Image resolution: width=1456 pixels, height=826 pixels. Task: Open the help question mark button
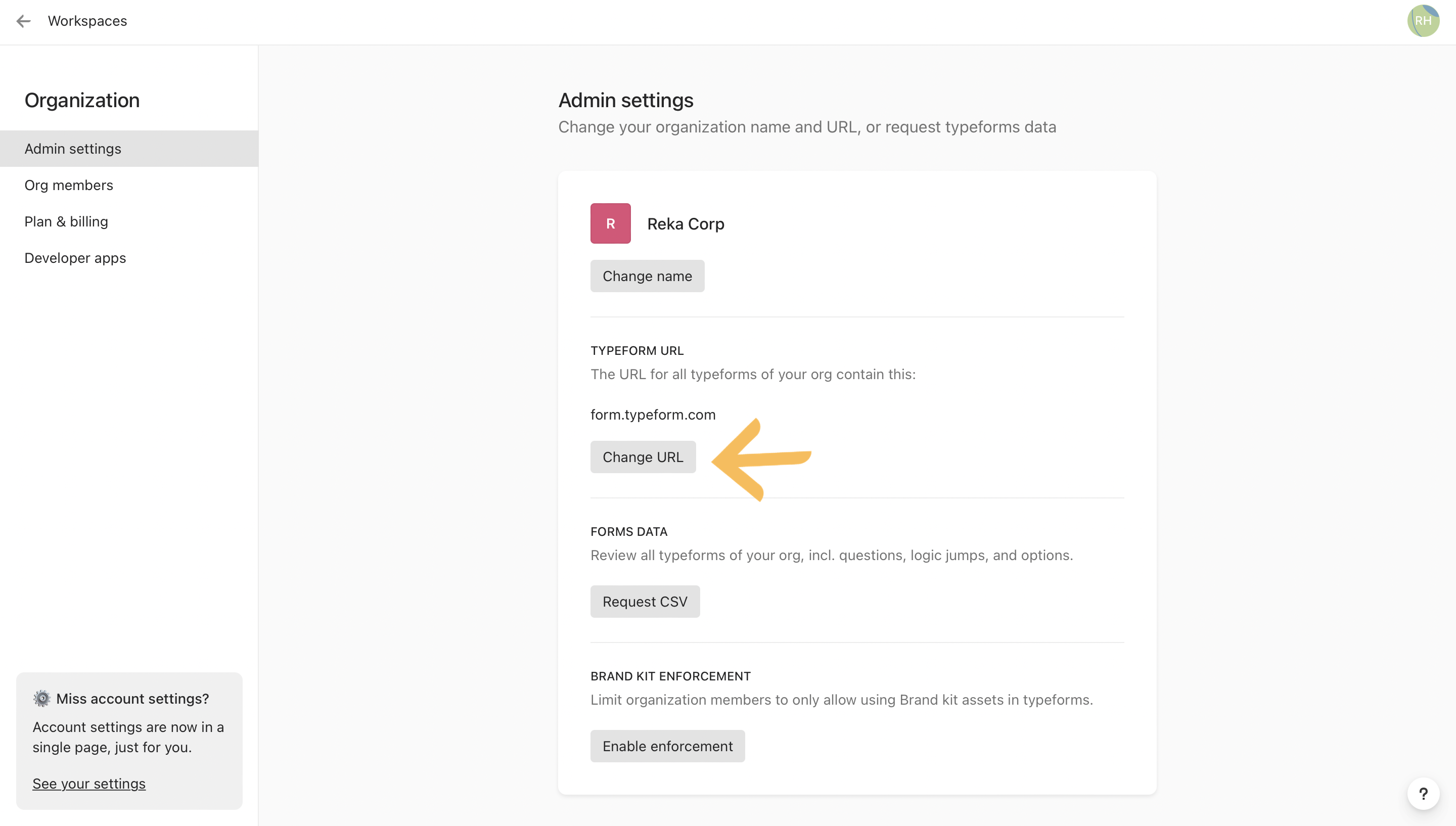coord(1423,794)
